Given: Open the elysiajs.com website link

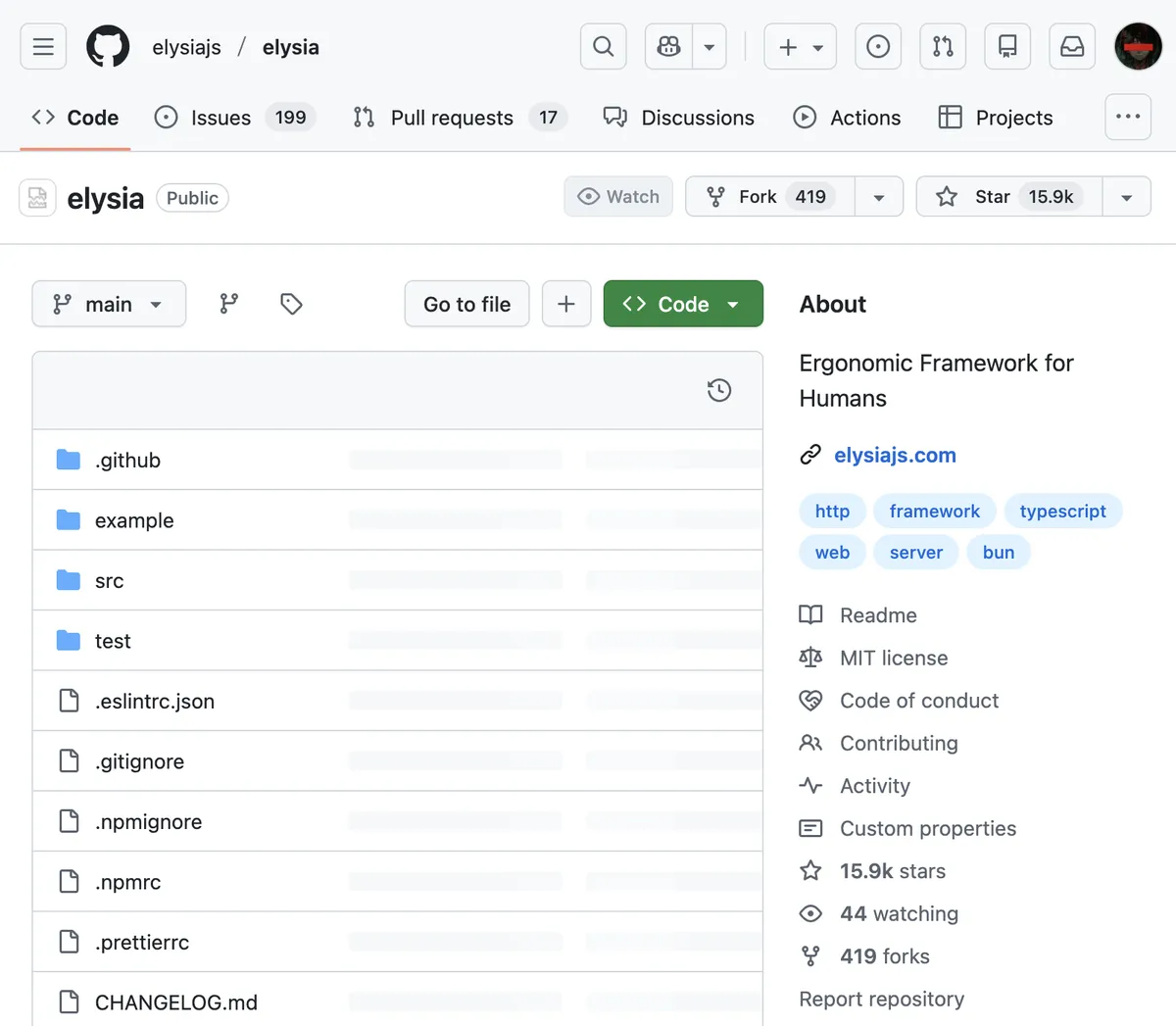Looking at the screenshot, I should 895,455.
